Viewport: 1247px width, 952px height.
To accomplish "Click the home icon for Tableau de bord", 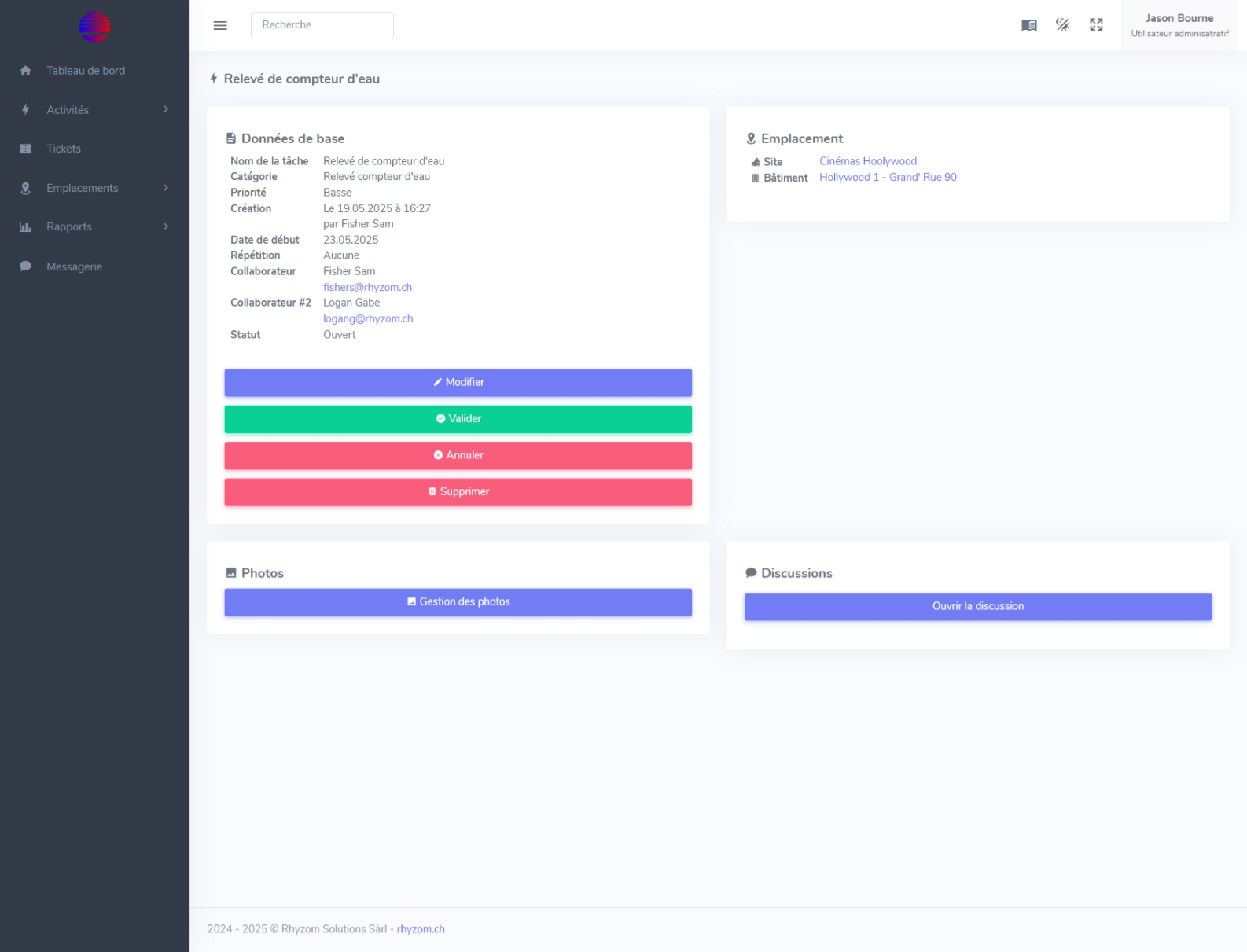I will tap(25, 71).
